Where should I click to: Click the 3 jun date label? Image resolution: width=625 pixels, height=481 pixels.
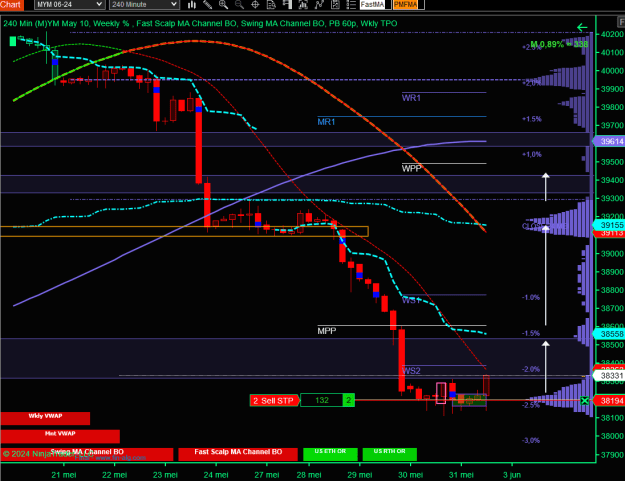tap(512, 475)
